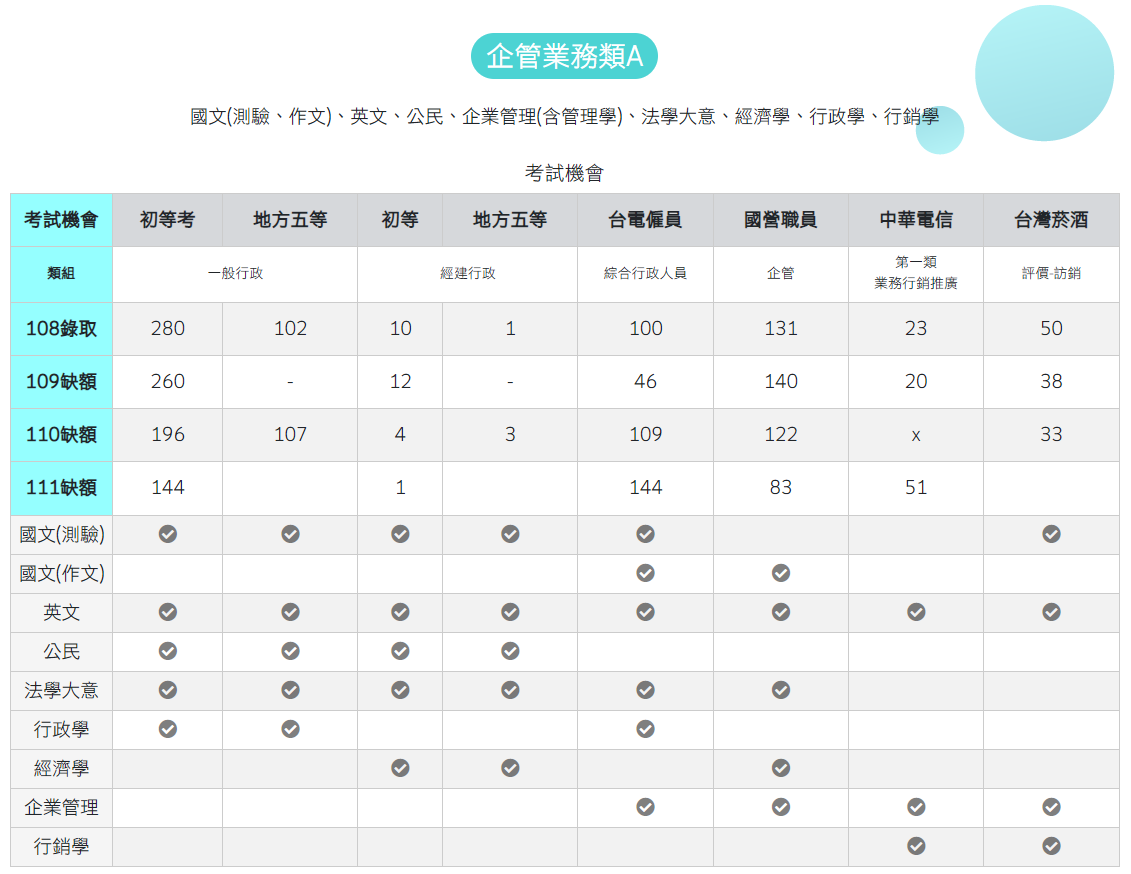Select the 企業管理 checkmark under 國營職員
Viewport: 1131px width, 874px height.
click(781, 807)
